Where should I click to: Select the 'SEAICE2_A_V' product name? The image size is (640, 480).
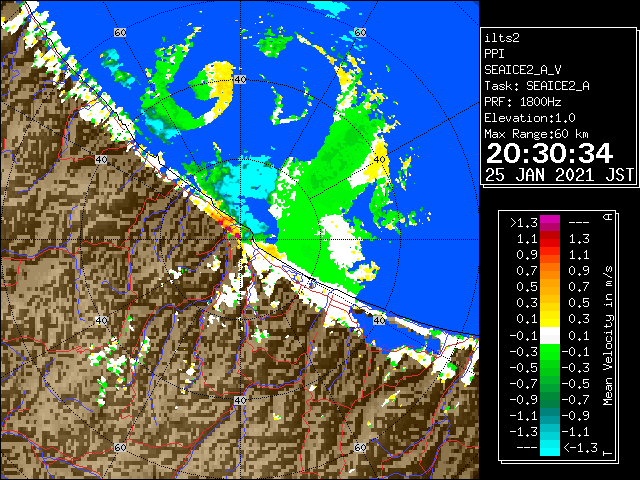(523, 70)
